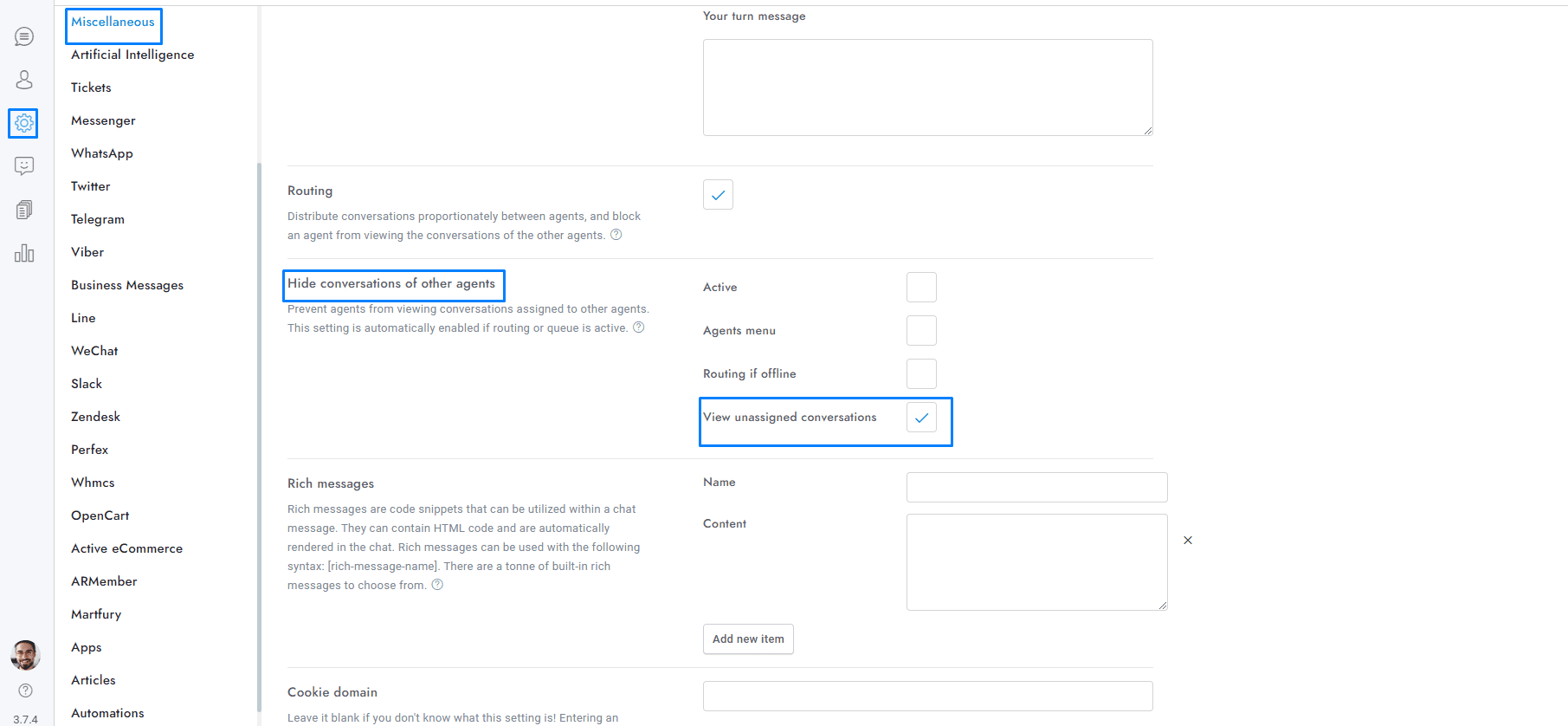
Task: Open the Automations settings tab
Action: pyautogui.click(x=107, y=713)
